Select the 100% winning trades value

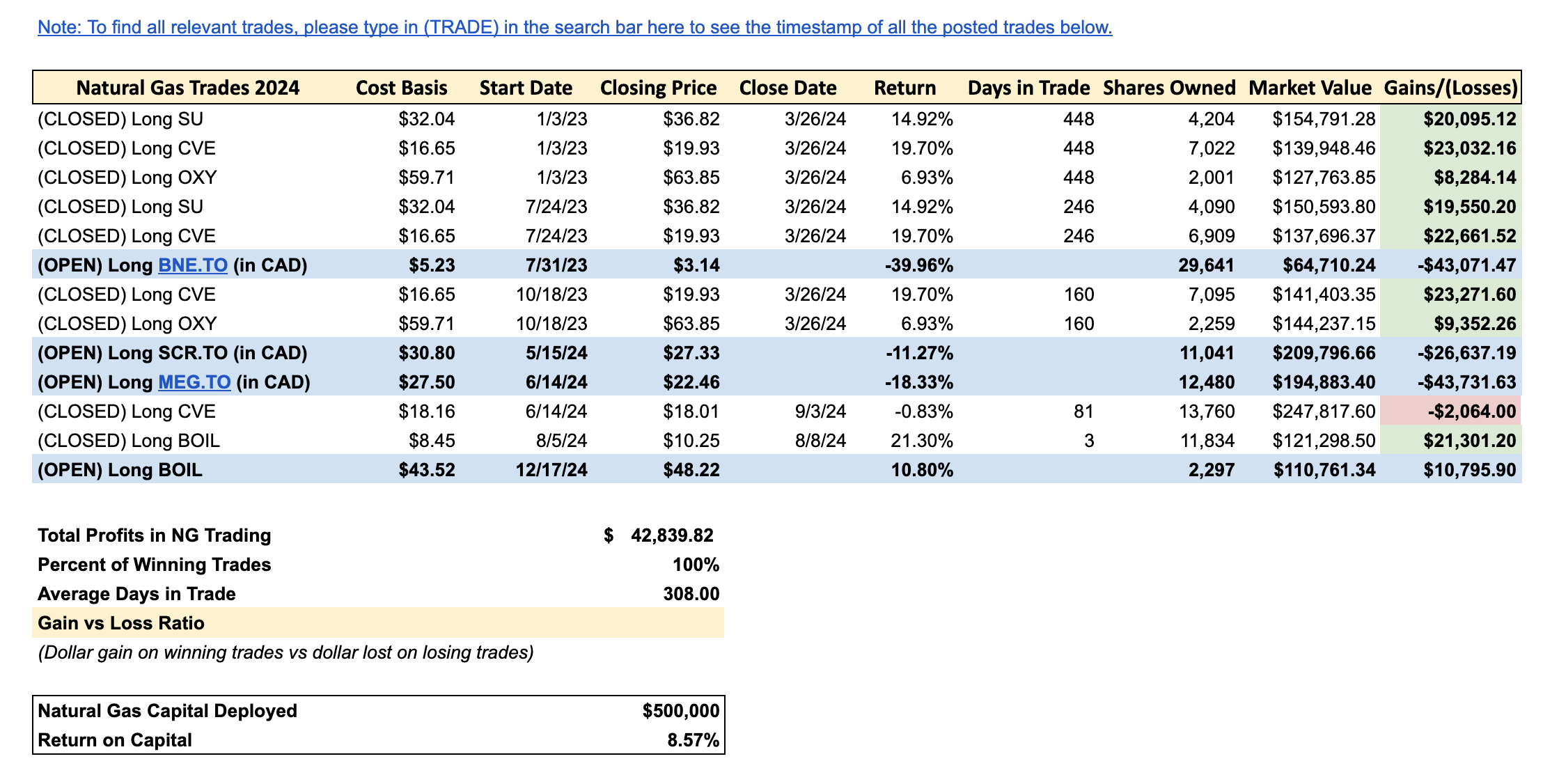click(x=696, y=565)
